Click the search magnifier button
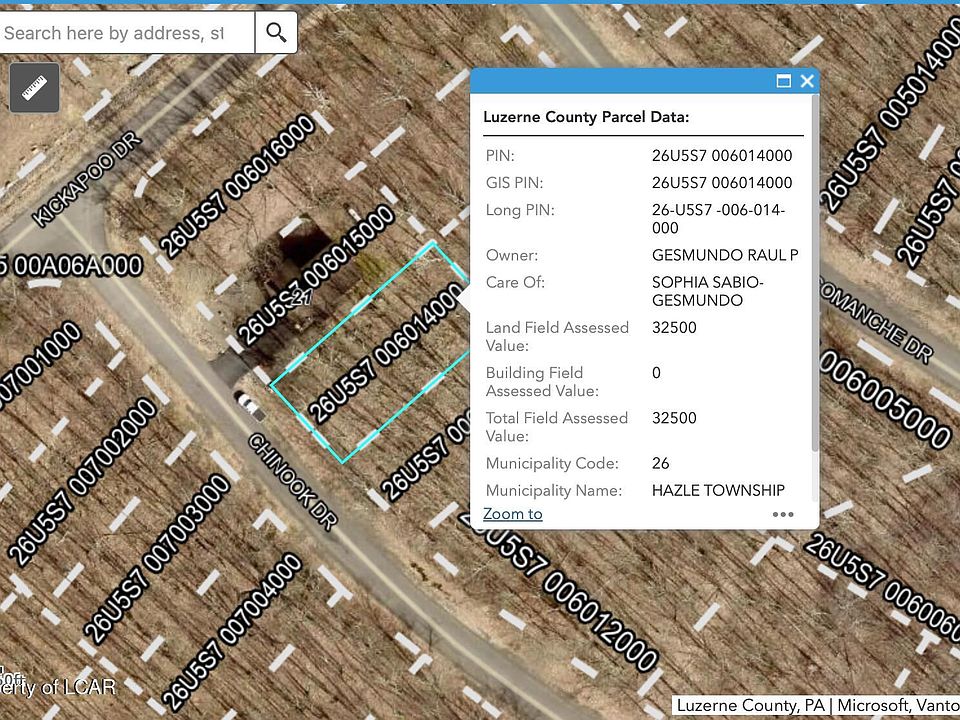This screenshot has width=960, height=720. click(x=276, y=32)
